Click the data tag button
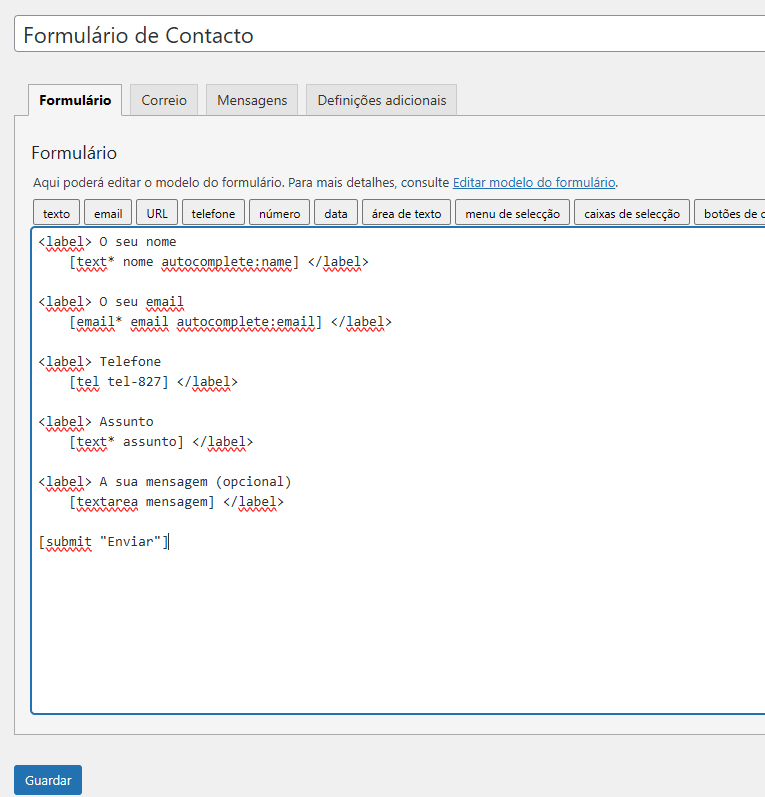This screenshot has width=765, height=797. click(x=336, y=213)
